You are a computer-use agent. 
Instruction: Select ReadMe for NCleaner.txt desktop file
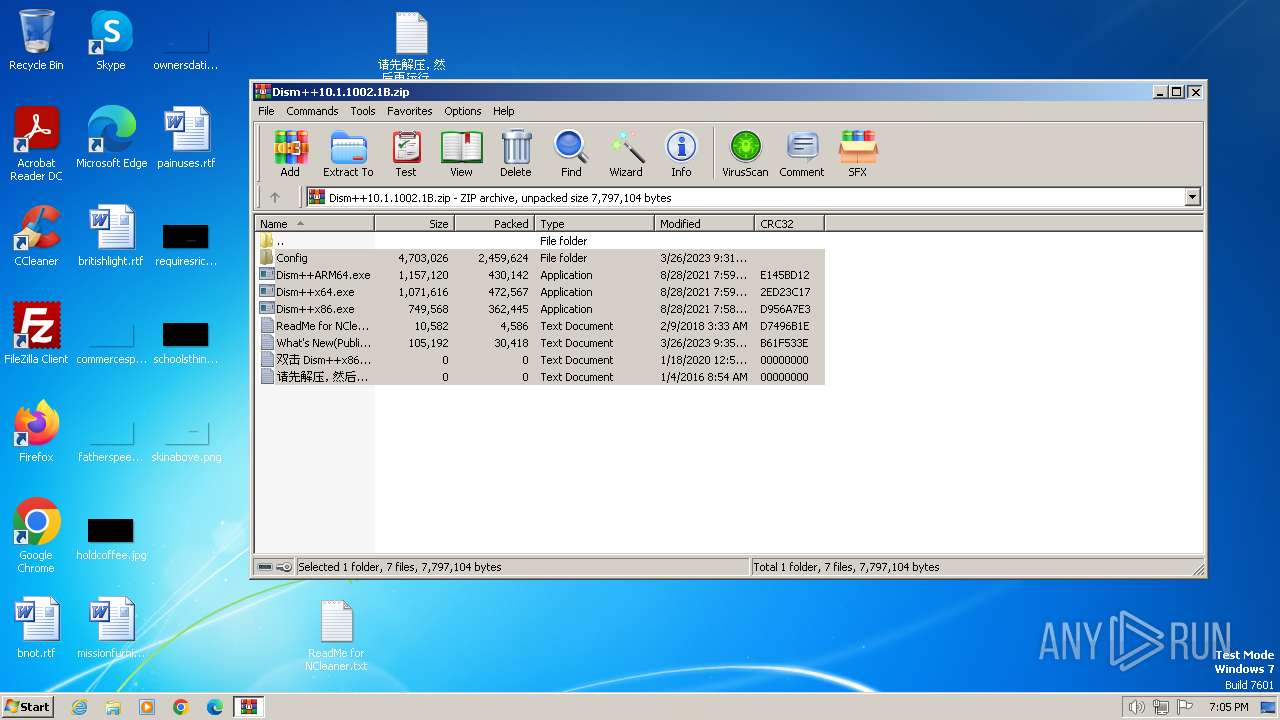pyautogui.click(x=336, y=636)
